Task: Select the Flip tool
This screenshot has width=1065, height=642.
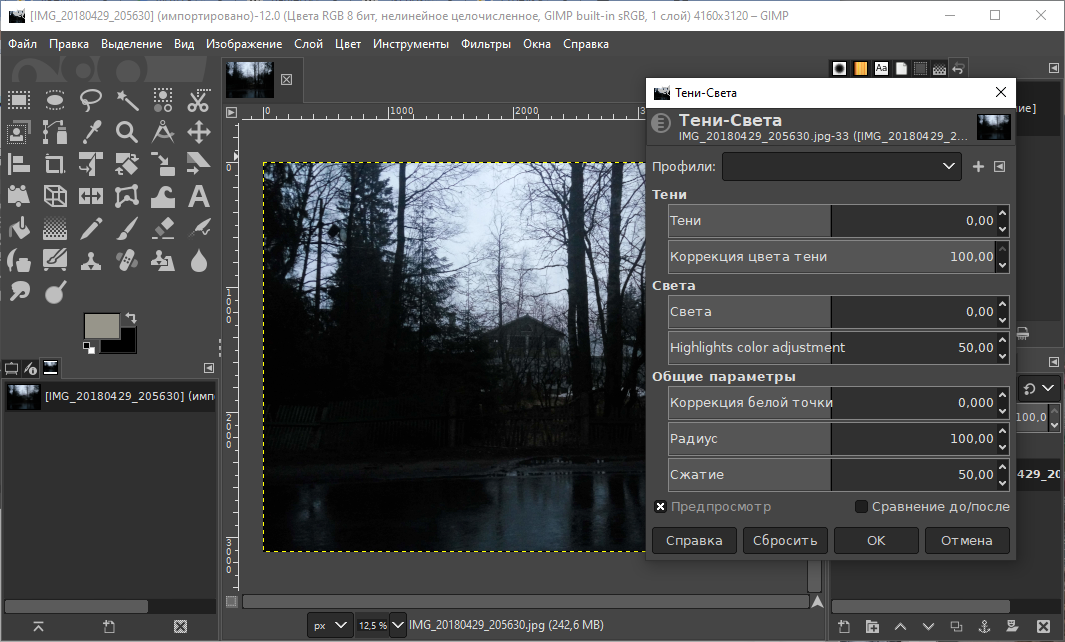Action: (91, 196)
